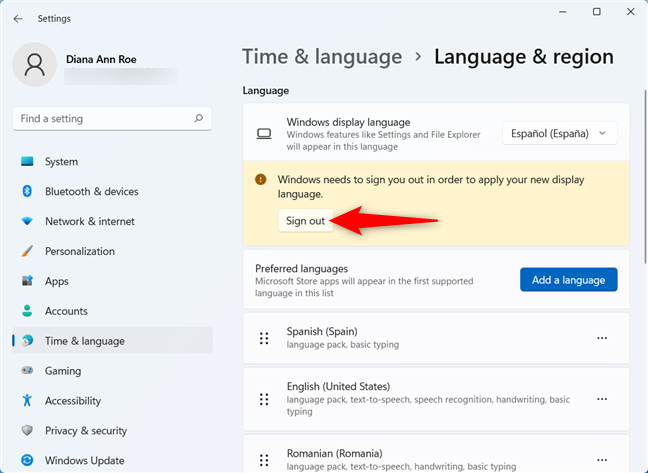The image size is (648, 473).
Task: Navigate to Time & language breadcrumb
Action: tap(322, 57)
